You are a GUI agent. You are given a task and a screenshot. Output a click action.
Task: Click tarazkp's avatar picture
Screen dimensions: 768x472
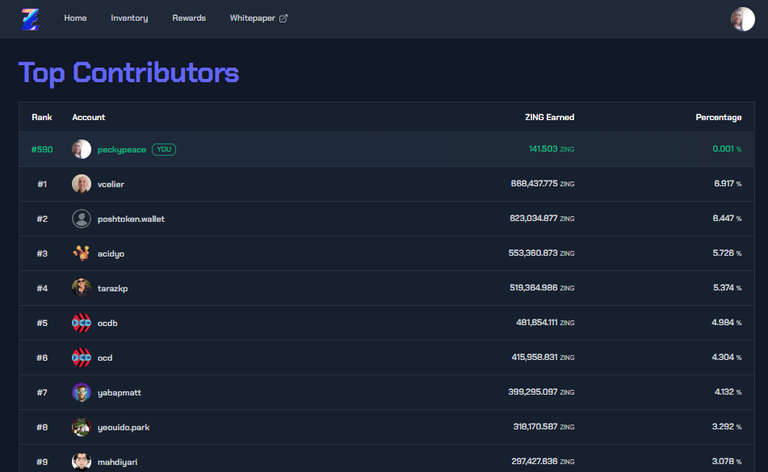81,288
